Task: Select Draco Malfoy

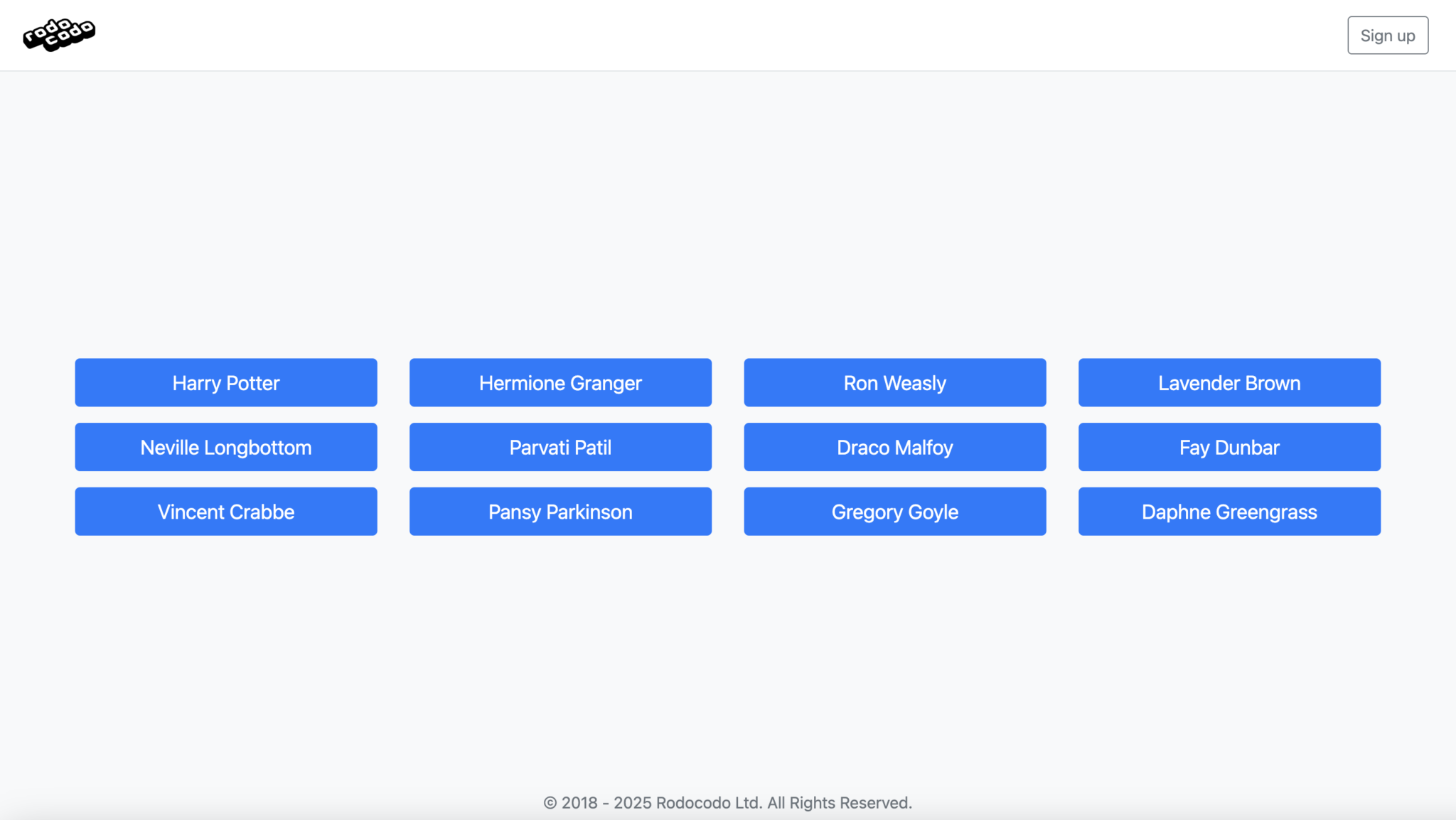Action: click(x=894, y=447)
